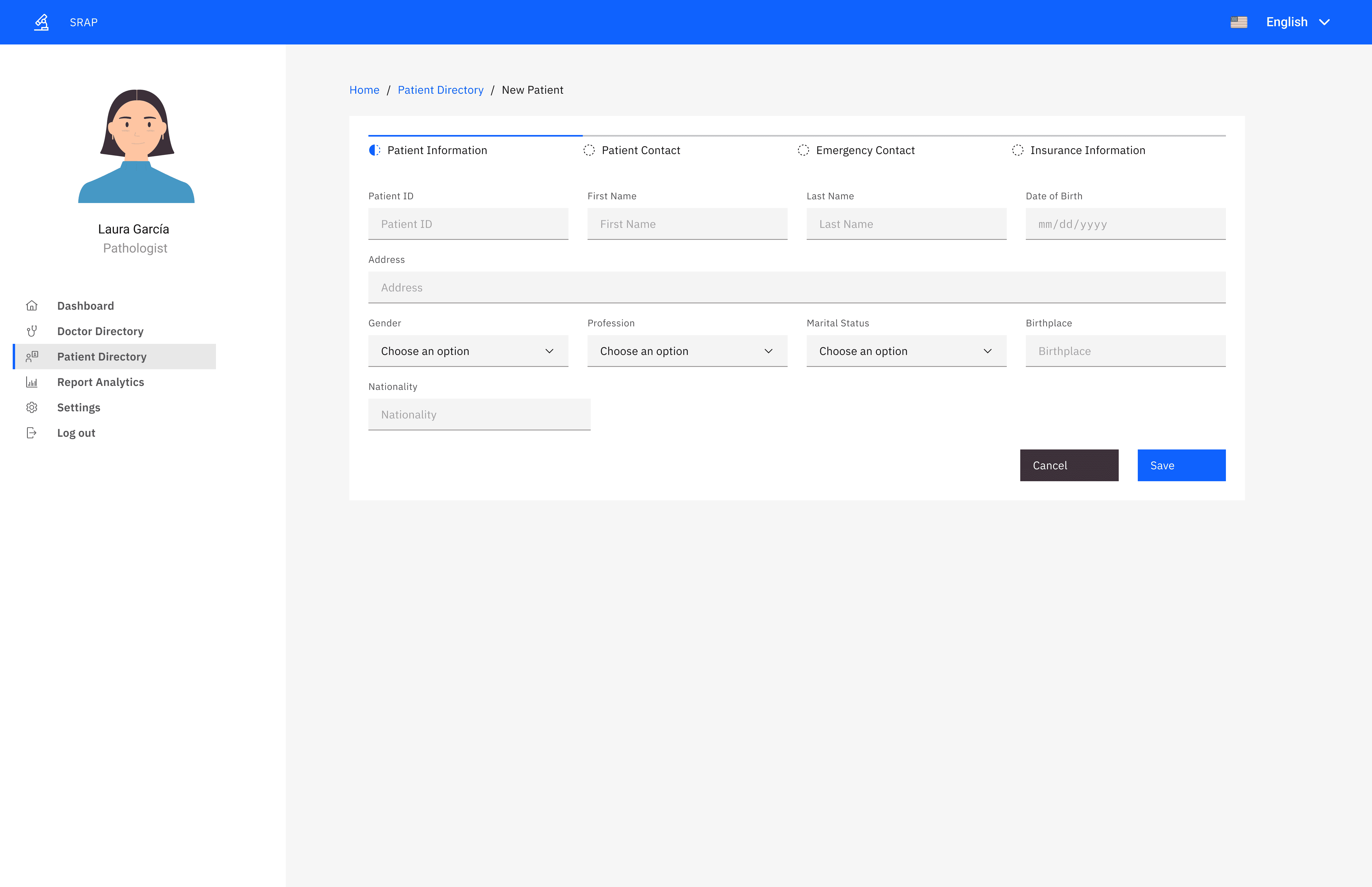Click the Patient Directory sidebar icon
The height and width of the screenshot is (887, 1372).
(32, 357)
